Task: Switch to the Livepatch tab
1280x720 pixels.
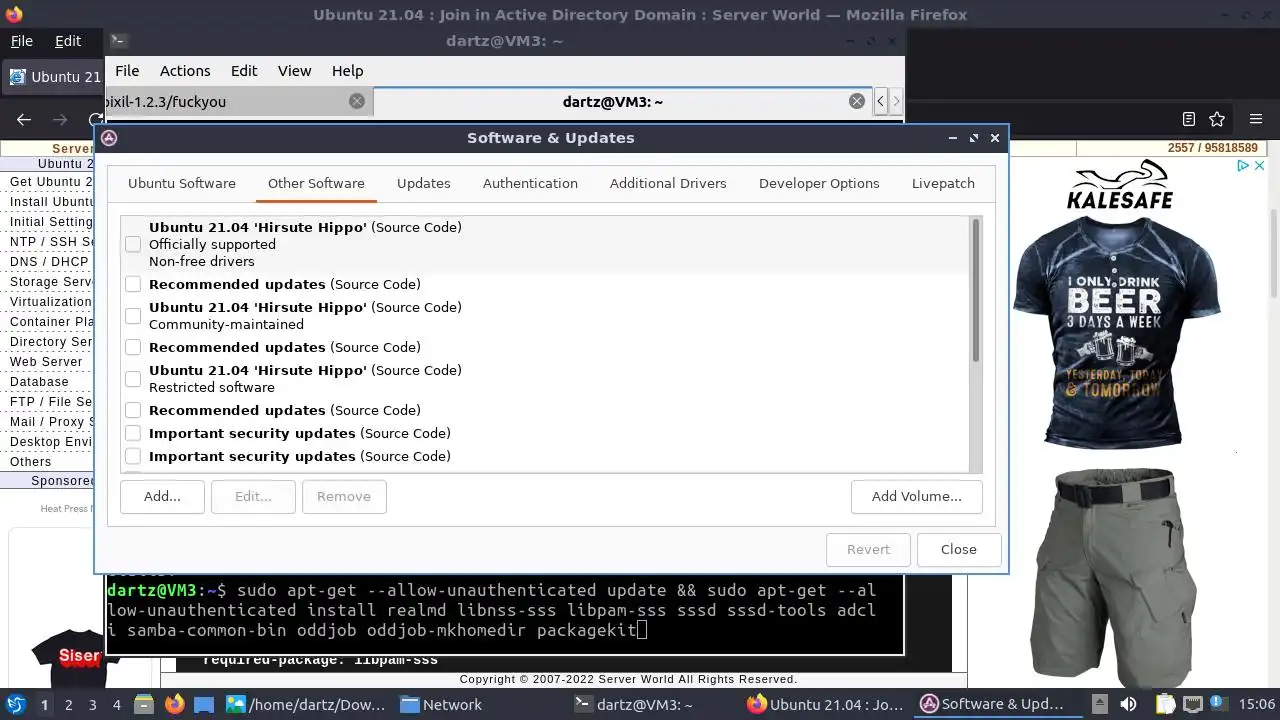Action: pyautogui.click(x=943, y=183)
